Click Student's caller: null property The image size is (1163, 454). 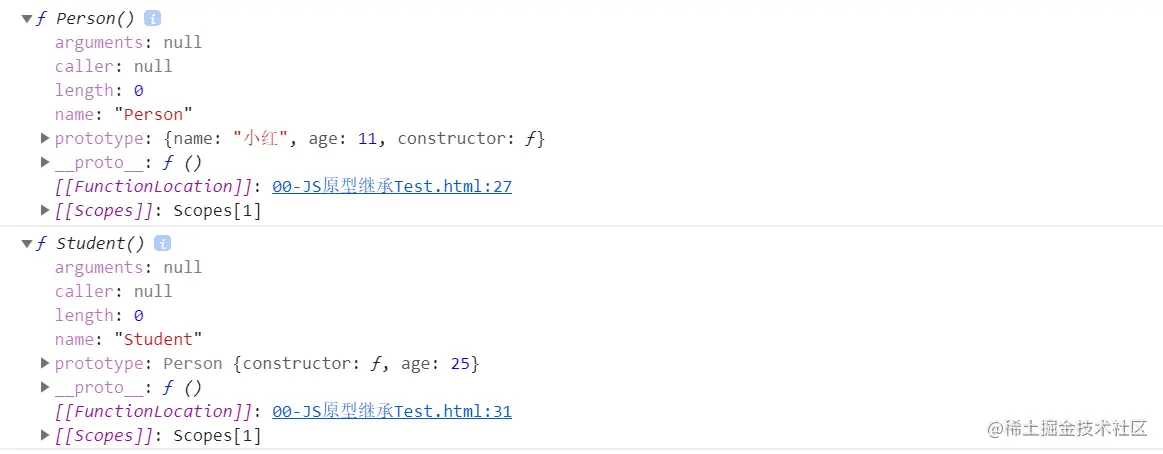pyautogui.click(x=113, y=291)
